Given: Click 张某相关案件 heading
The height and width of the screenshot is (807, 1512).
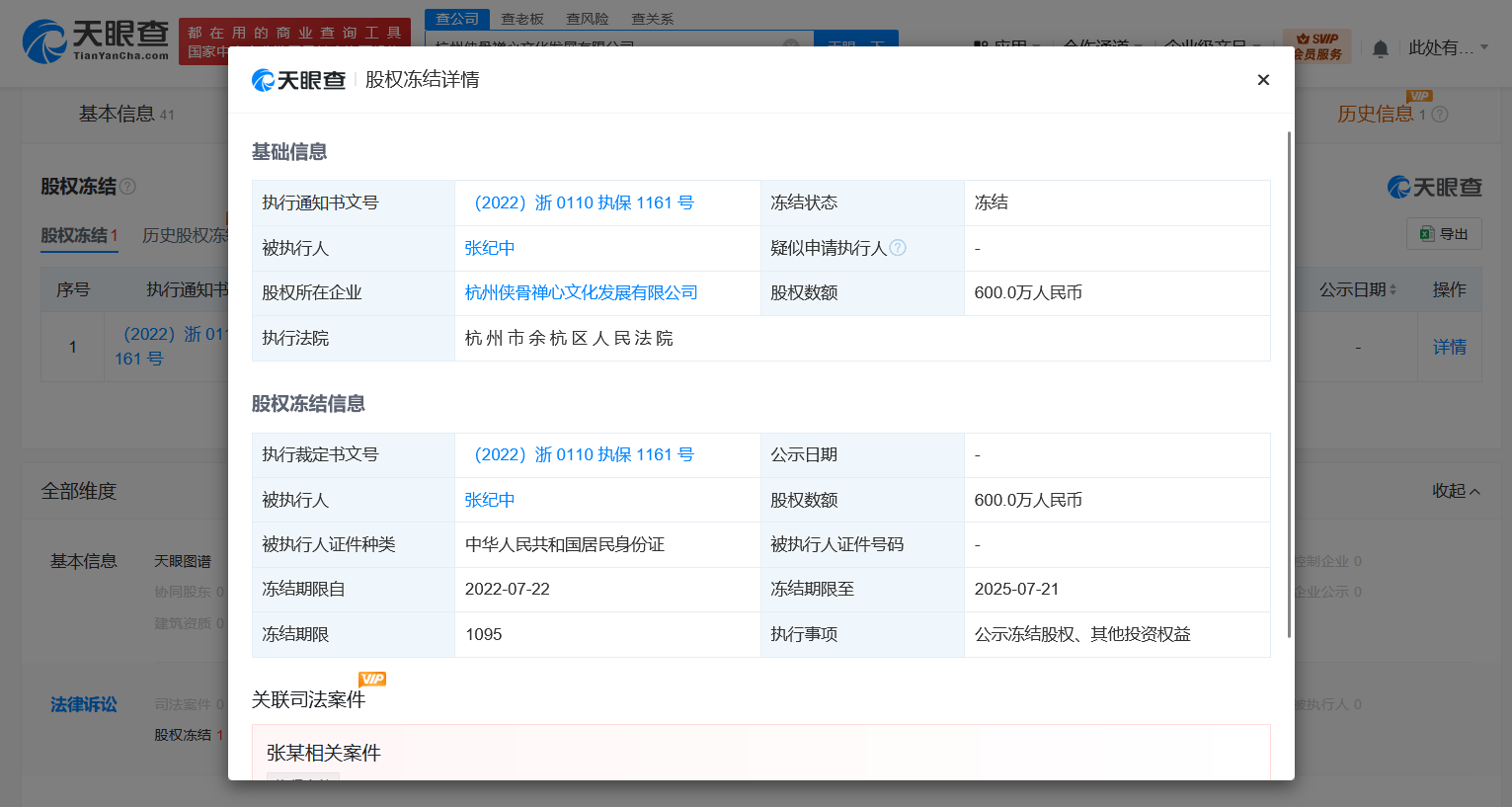Looking at the screenshot, I should tap(324, 753).
